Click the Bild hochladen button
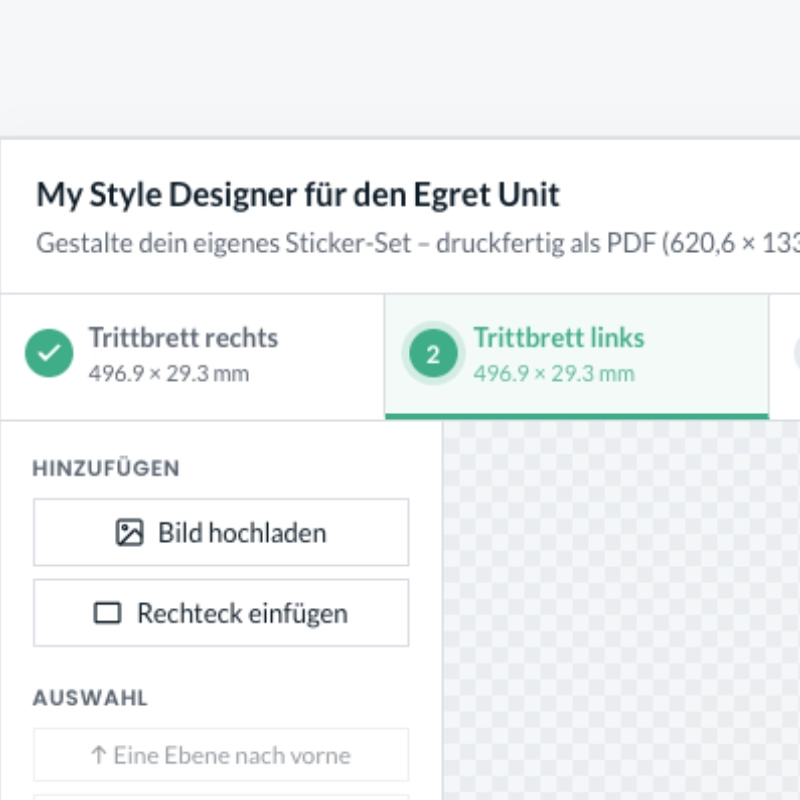This screenshot has width=800, height=800. point(221,532)
